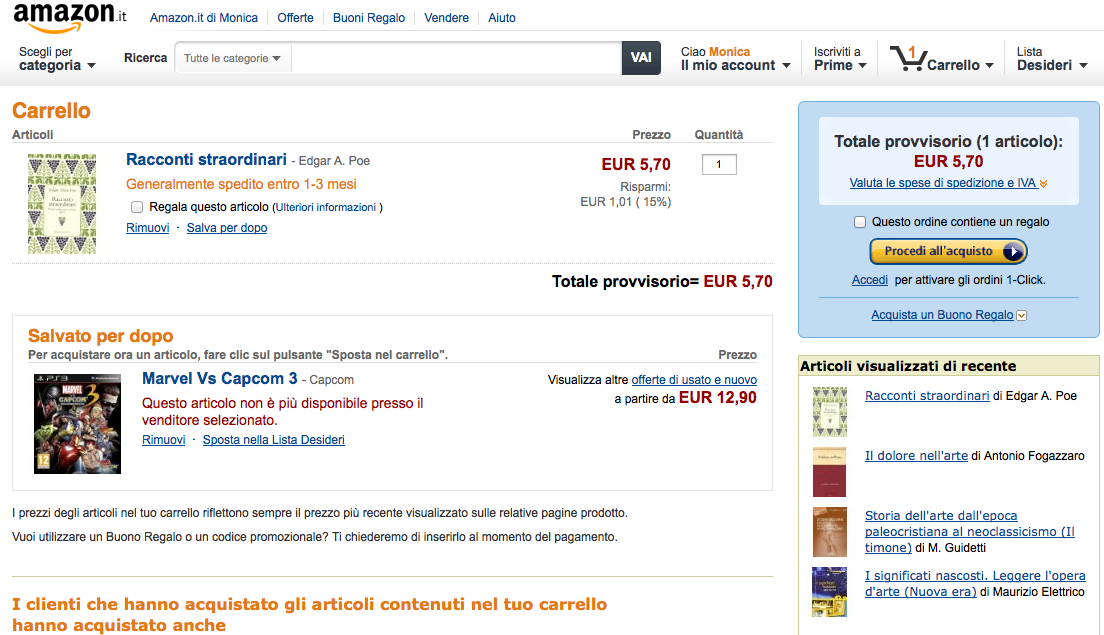Check Questo ordine contiene un regalo
The height and width of the screenshot is (635, 1104).
point(860,222)
